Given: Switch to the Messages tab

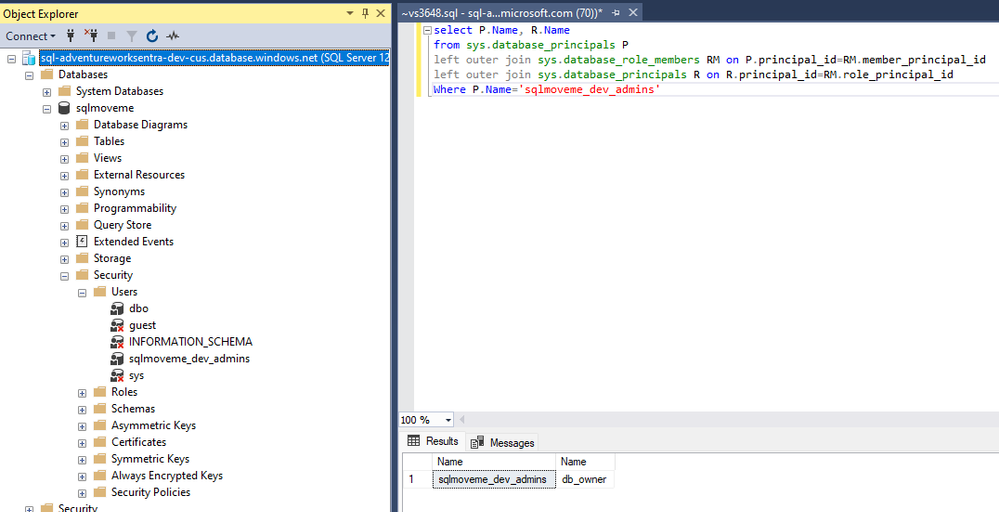Looking at the screenshot, I should coord(503,442).
